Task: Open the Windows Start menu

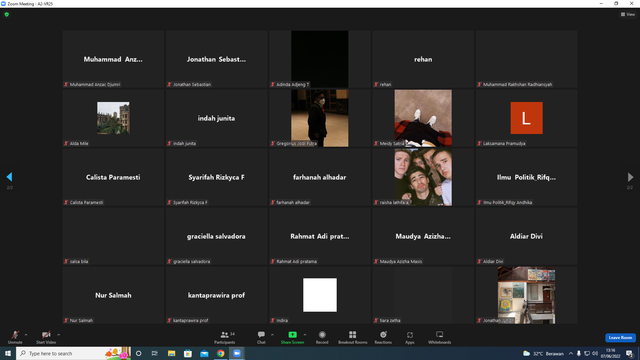Action: 8,353
